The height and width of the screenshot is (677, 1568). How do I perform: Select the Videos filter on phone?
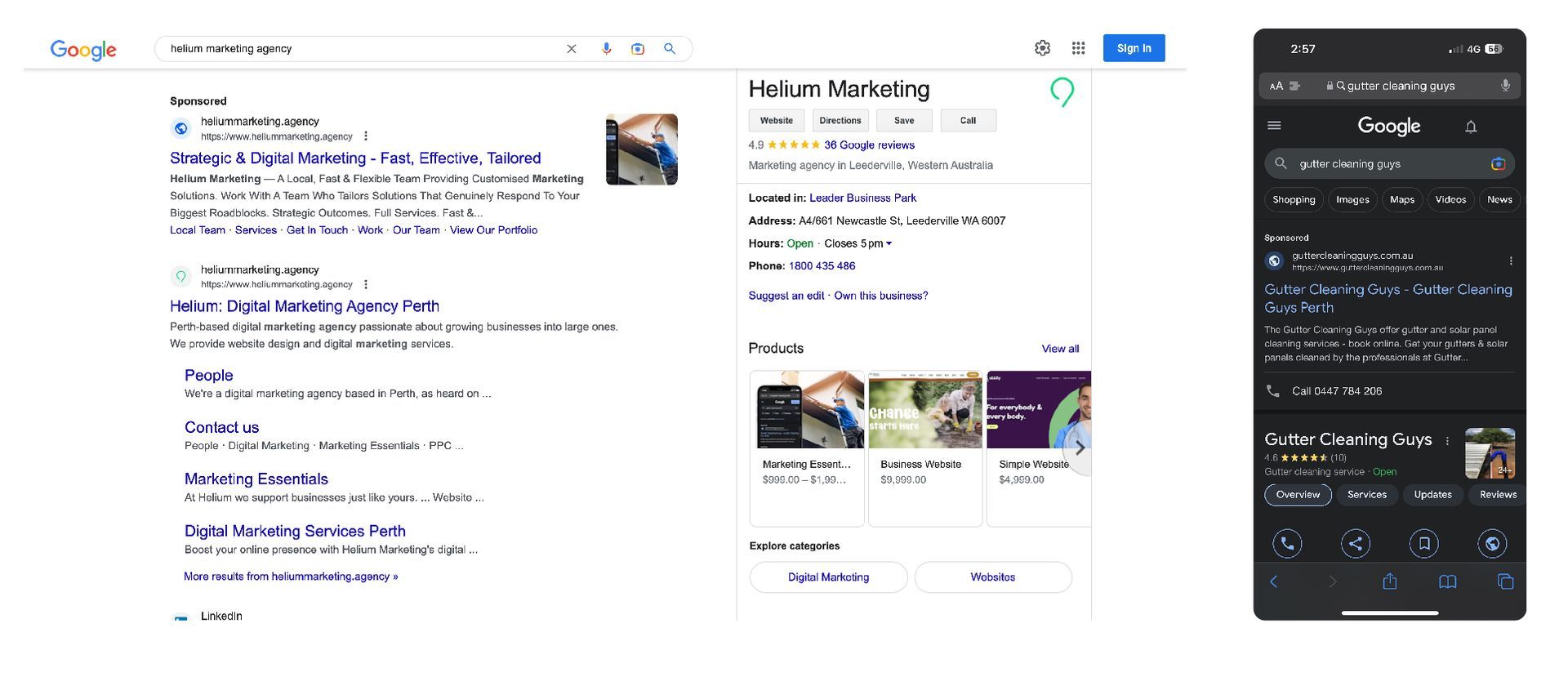point(1450,200)
